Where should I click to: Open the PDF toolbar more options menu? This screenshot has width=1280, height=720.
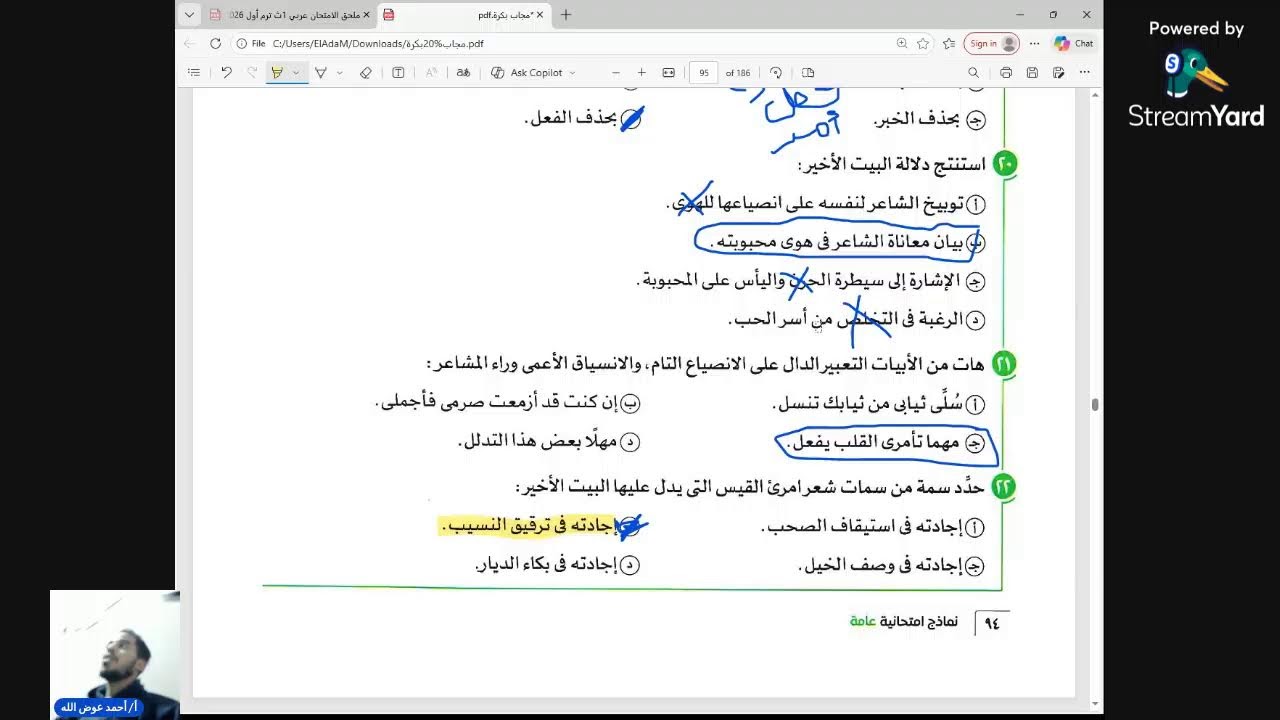click(x=1084, y=73)
